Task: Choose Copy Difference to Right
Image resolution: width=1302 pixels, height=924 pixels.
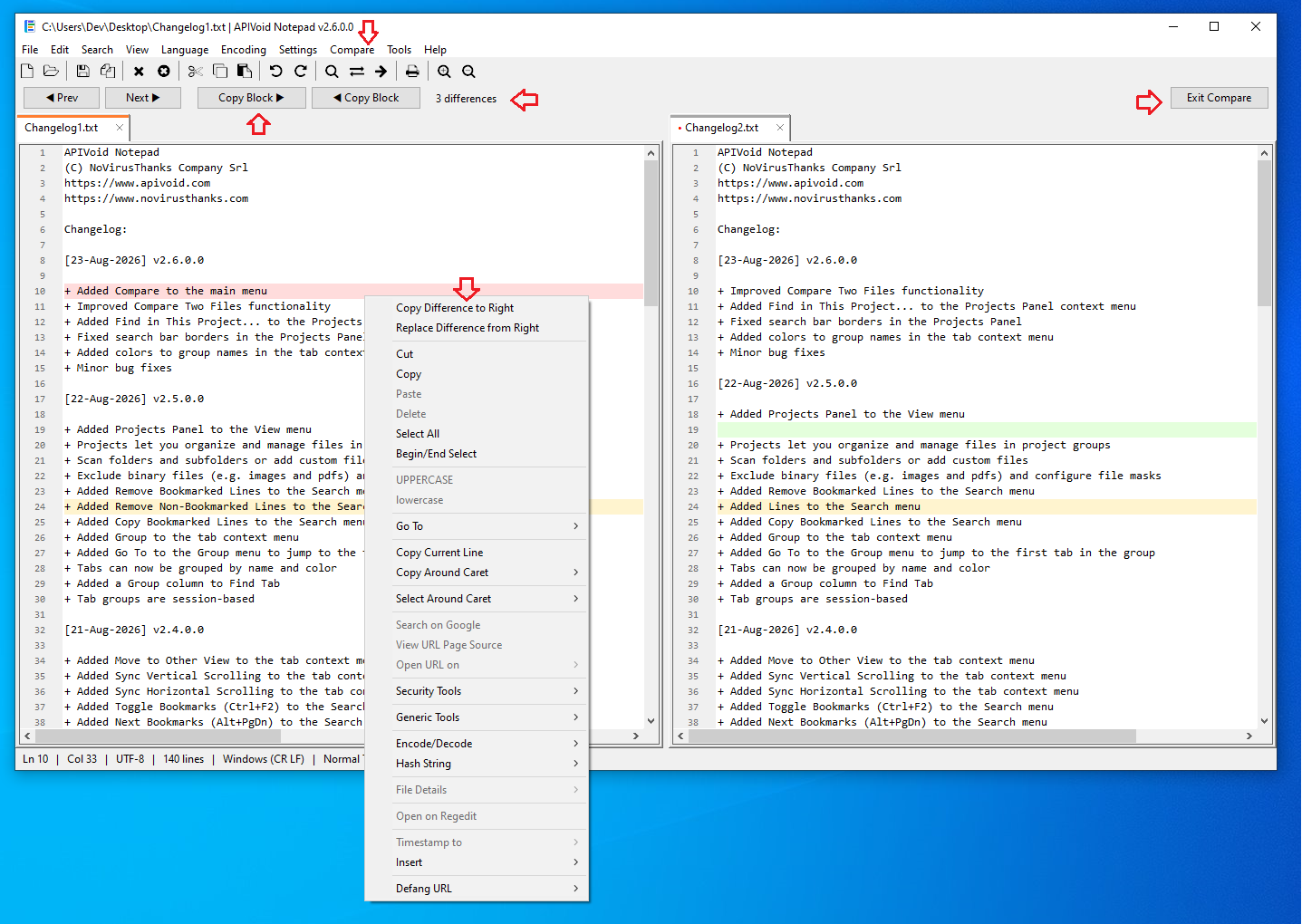Action: [477, 308]
